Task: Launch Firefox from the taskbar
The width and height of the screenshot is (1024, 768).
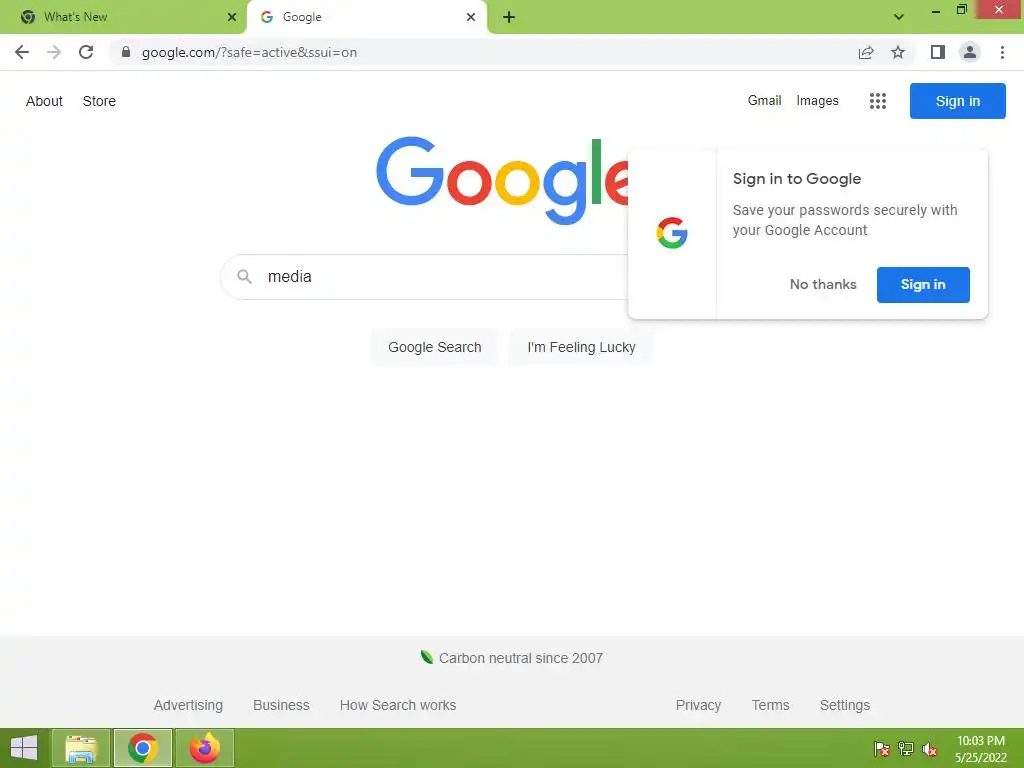Action: [x=204, y=748]
